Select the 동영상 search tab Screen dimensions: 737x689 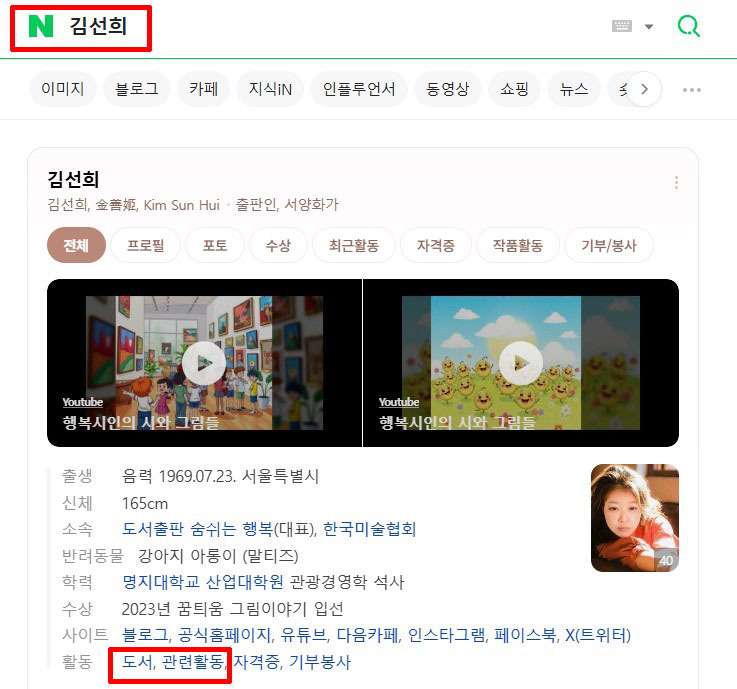447,89
